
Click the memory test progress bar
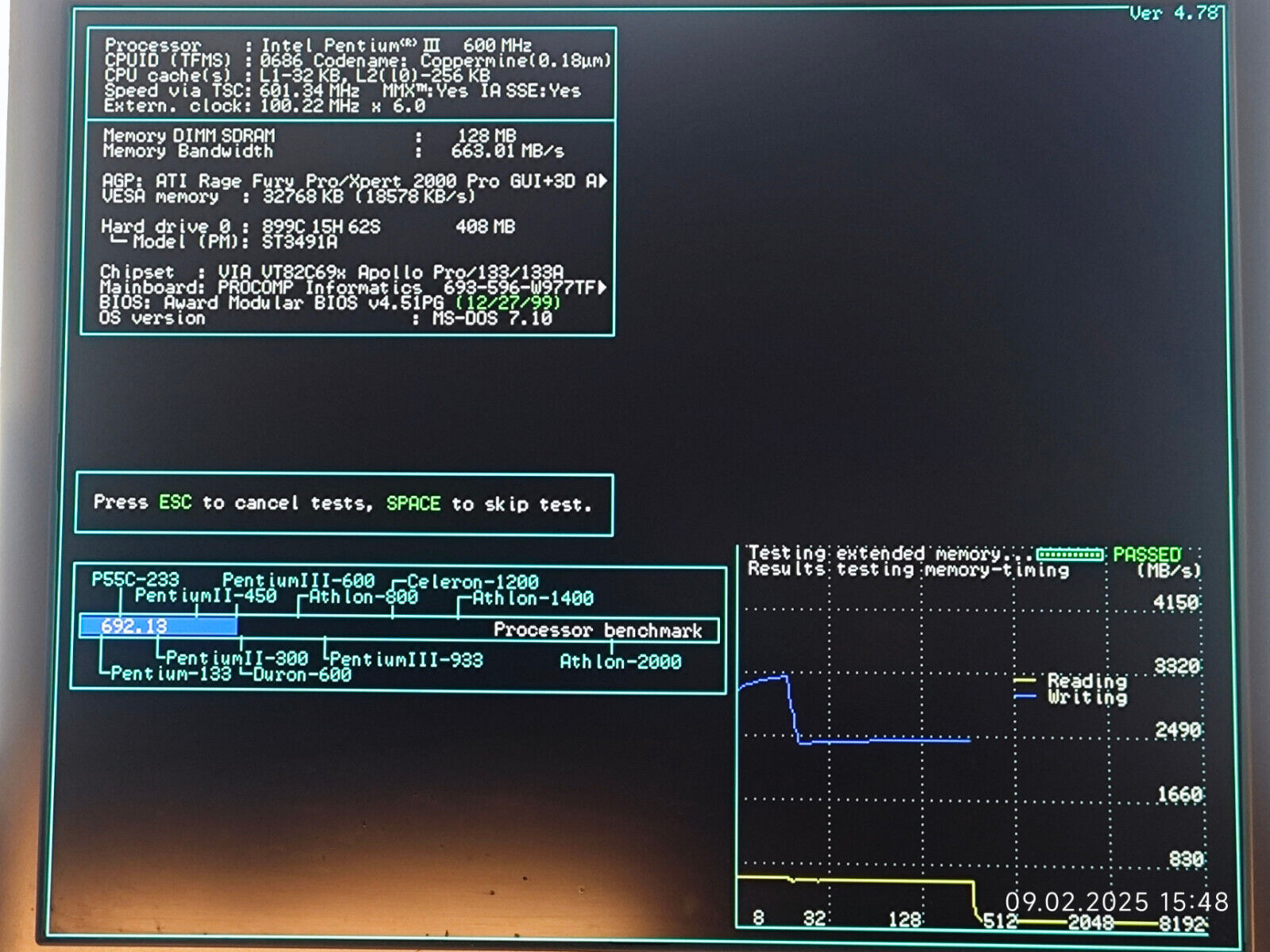point(1070,554)
